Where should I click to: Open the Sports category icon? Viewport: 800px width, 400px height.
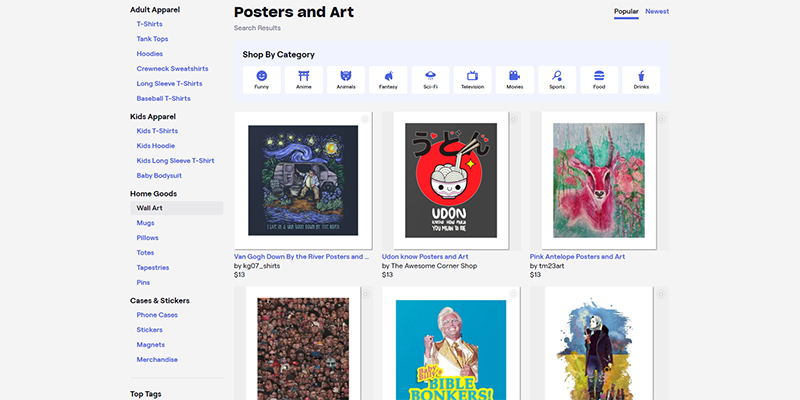[x=557, y=76]
